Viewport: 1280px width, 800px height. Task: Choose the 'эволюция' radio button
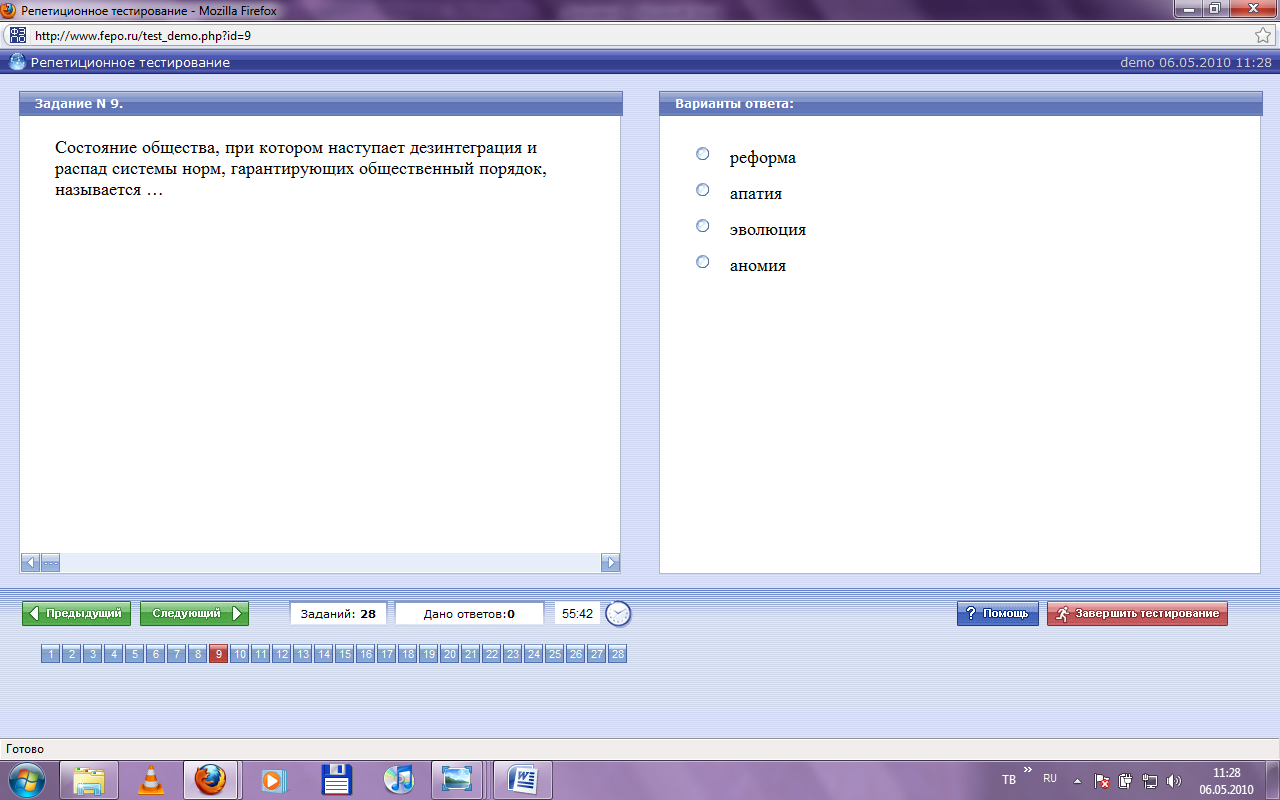703,226
